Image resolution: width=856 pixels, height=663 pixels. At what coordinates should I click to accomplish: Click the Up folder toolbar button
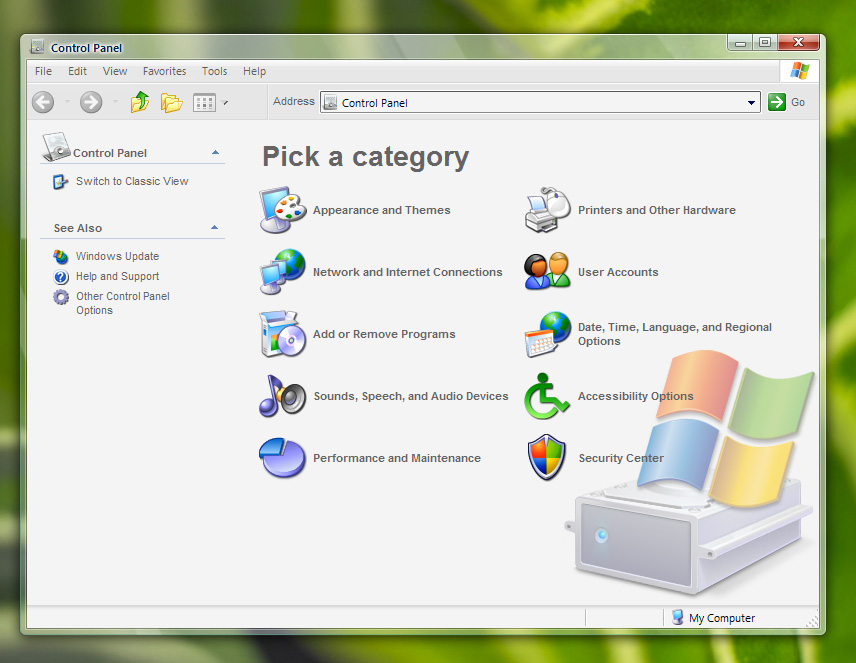click(140, 102)
